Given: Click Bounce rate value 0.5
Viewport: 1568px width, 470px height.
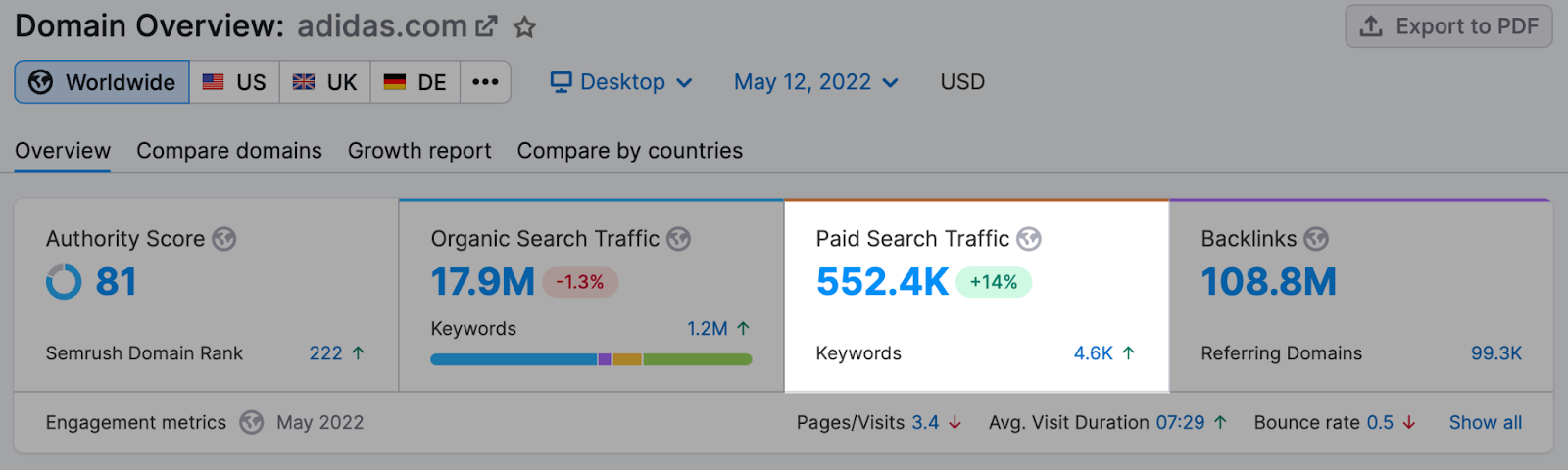Looking at the screenshot, I should (x=1380, y=423).
